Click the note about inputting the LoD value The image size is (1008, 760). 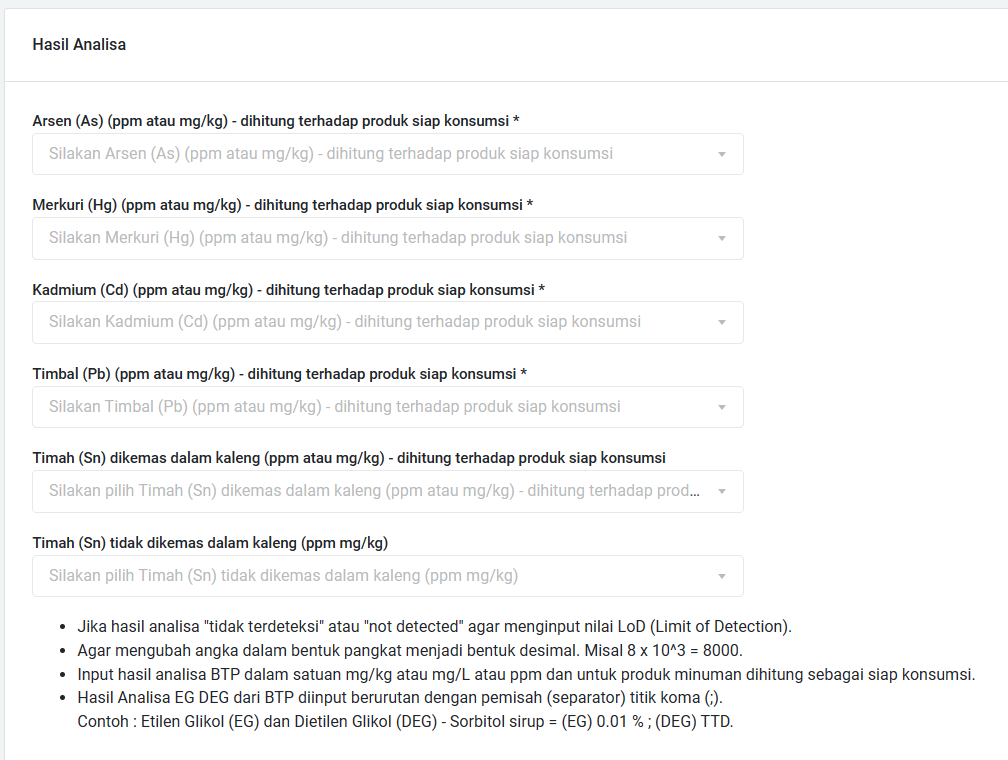pos(434,627)
